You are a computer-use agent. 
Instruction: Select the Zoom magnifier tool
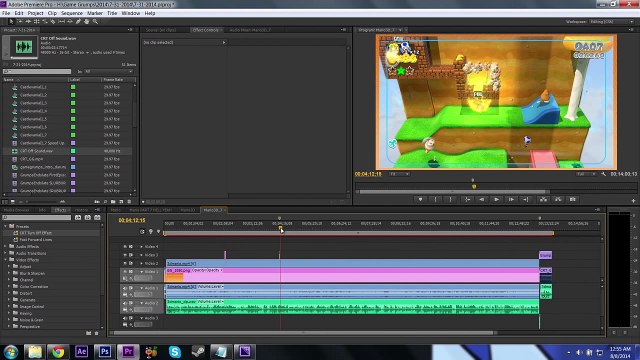pos(95,21)
